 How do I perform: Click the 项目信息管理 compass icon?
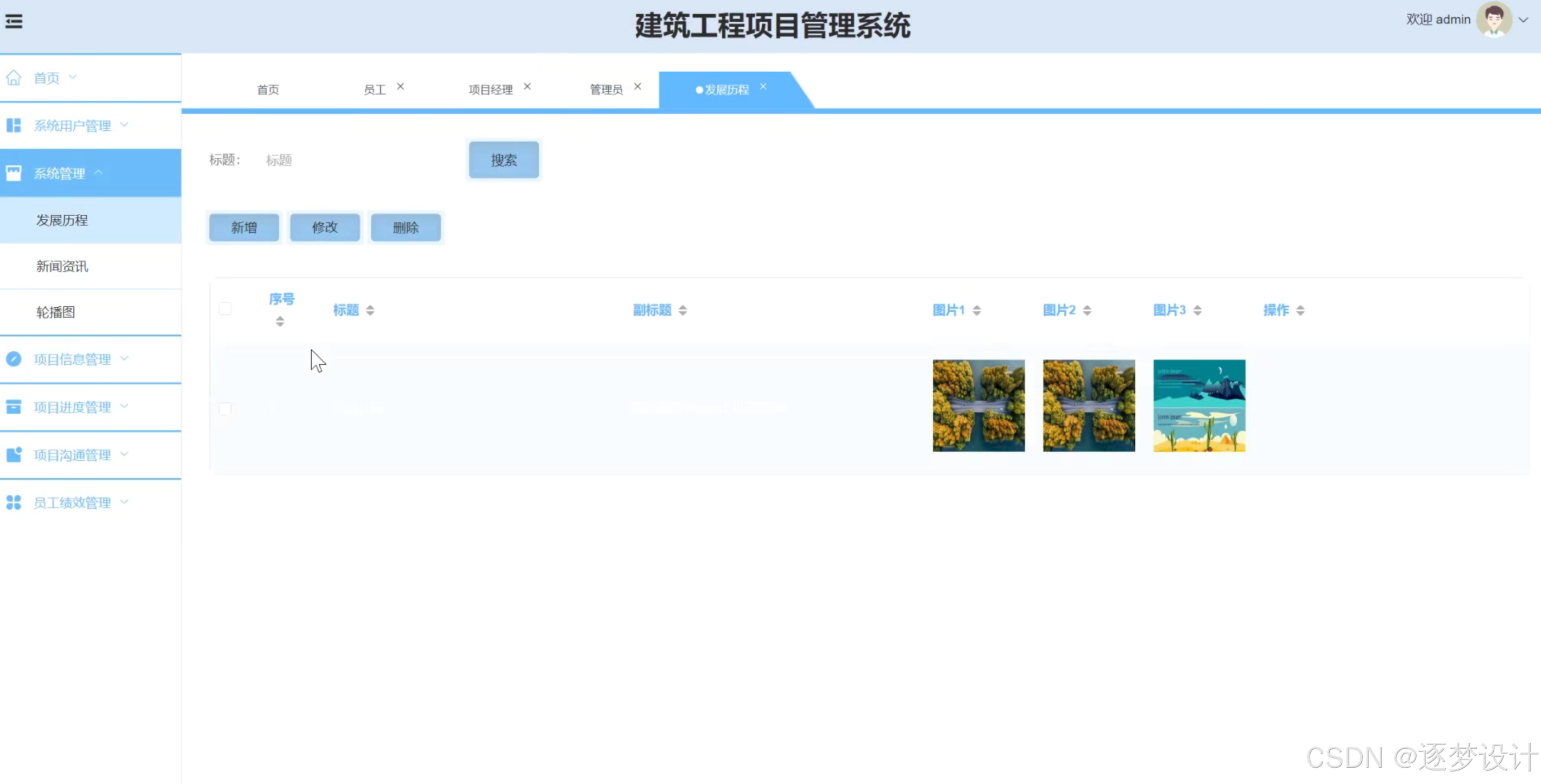click(x=13, y=359)
